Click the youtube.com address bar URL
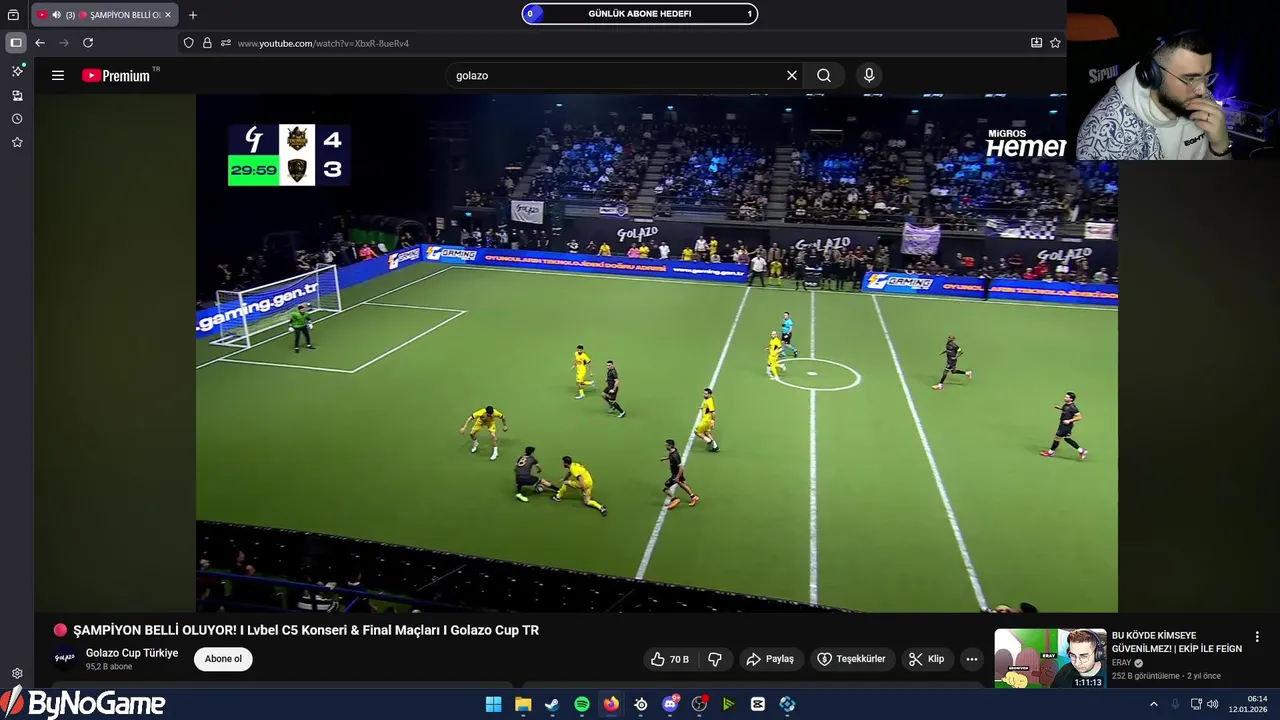 tap(323, 43)
